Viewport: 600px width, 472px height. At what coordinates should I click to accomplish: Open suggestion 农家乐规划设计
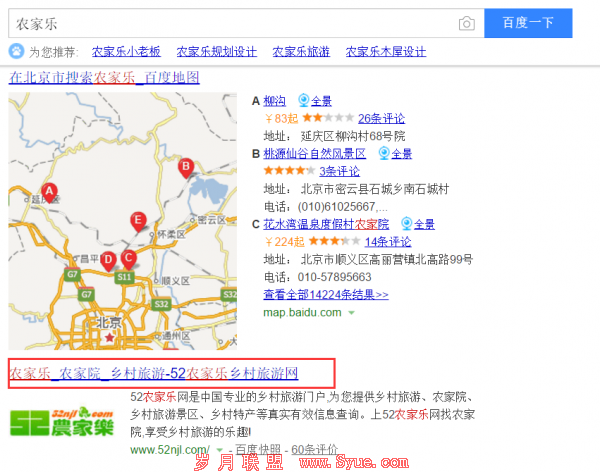(x=217, y=51)
